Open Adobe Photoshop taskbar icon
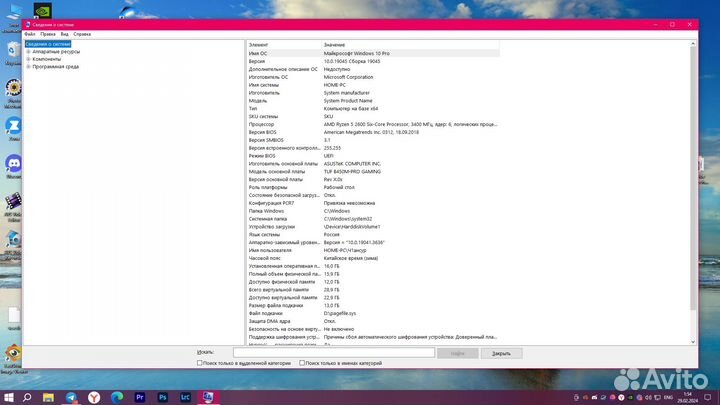 click(x=162, y=397)
